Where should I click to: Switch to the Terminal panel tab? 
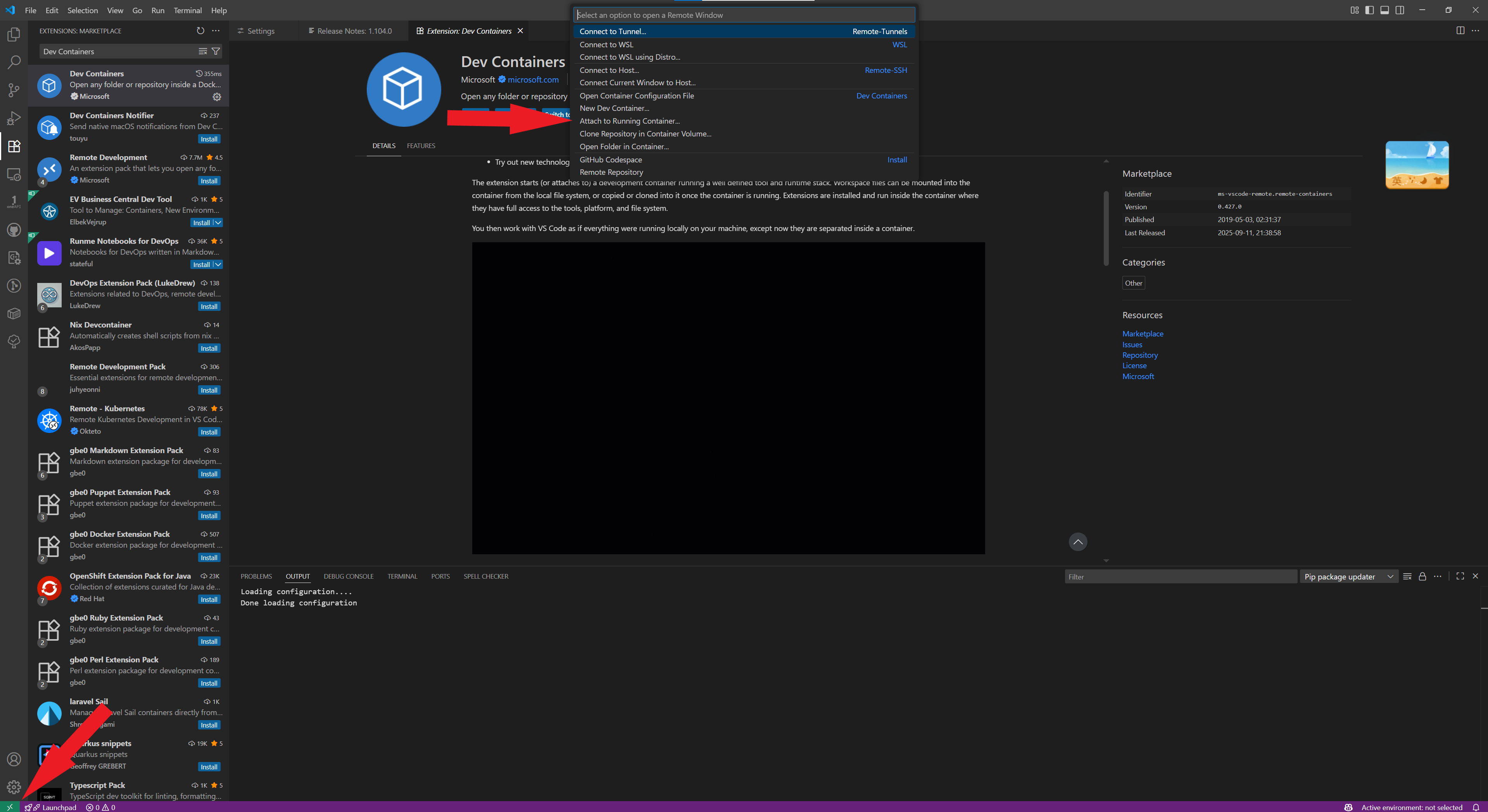(x=402, y=576)
